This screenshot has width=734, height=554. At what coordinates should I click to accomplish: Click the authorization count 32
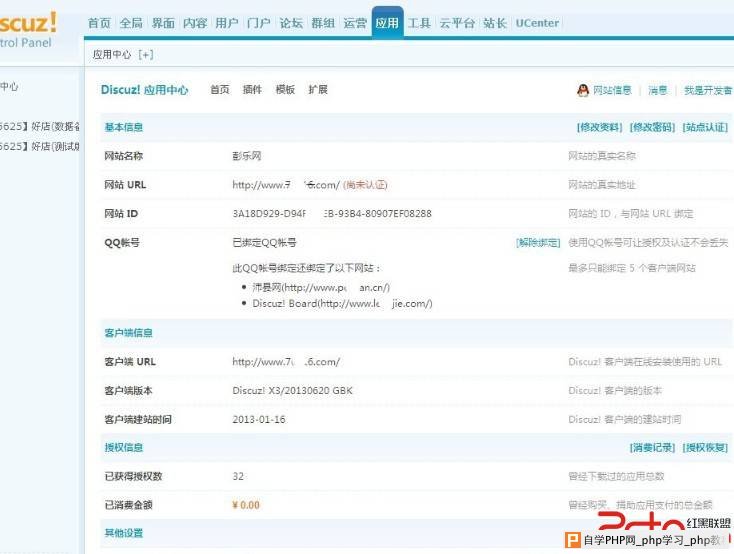point(238,476)
